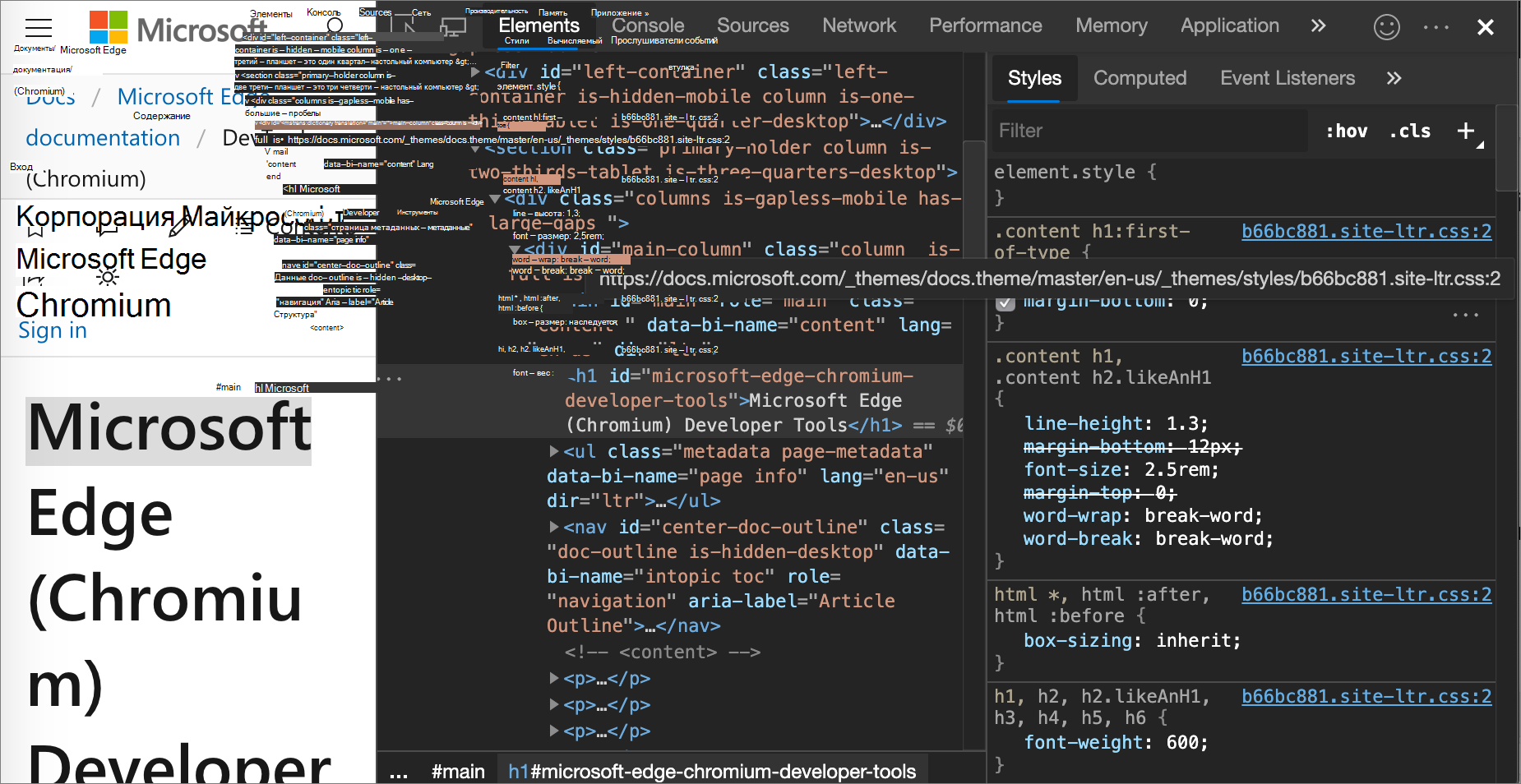
Task: Show more DevTools panel tabs
Action: click(x=1318, y=26)
